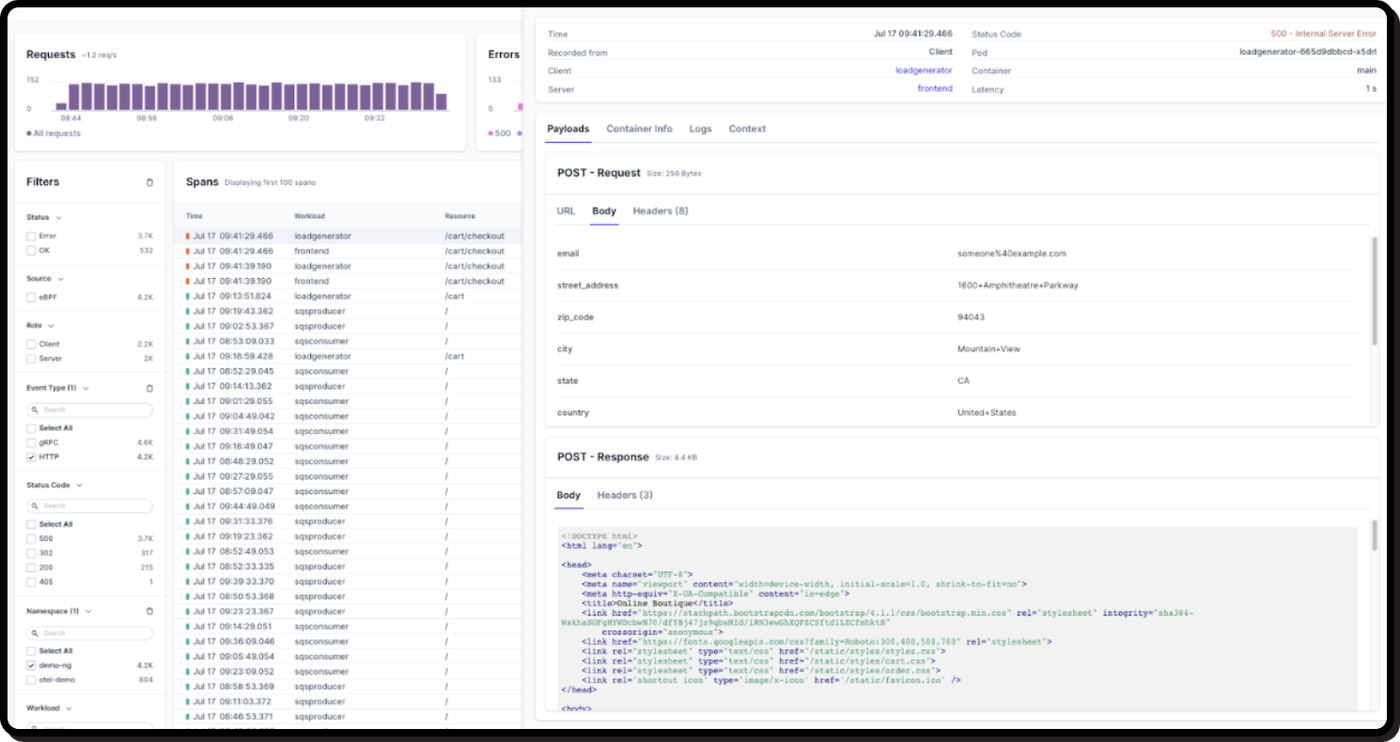The image size is (1400, 742).
Task: Check the 405 status code filter
Action: [31, 581]
